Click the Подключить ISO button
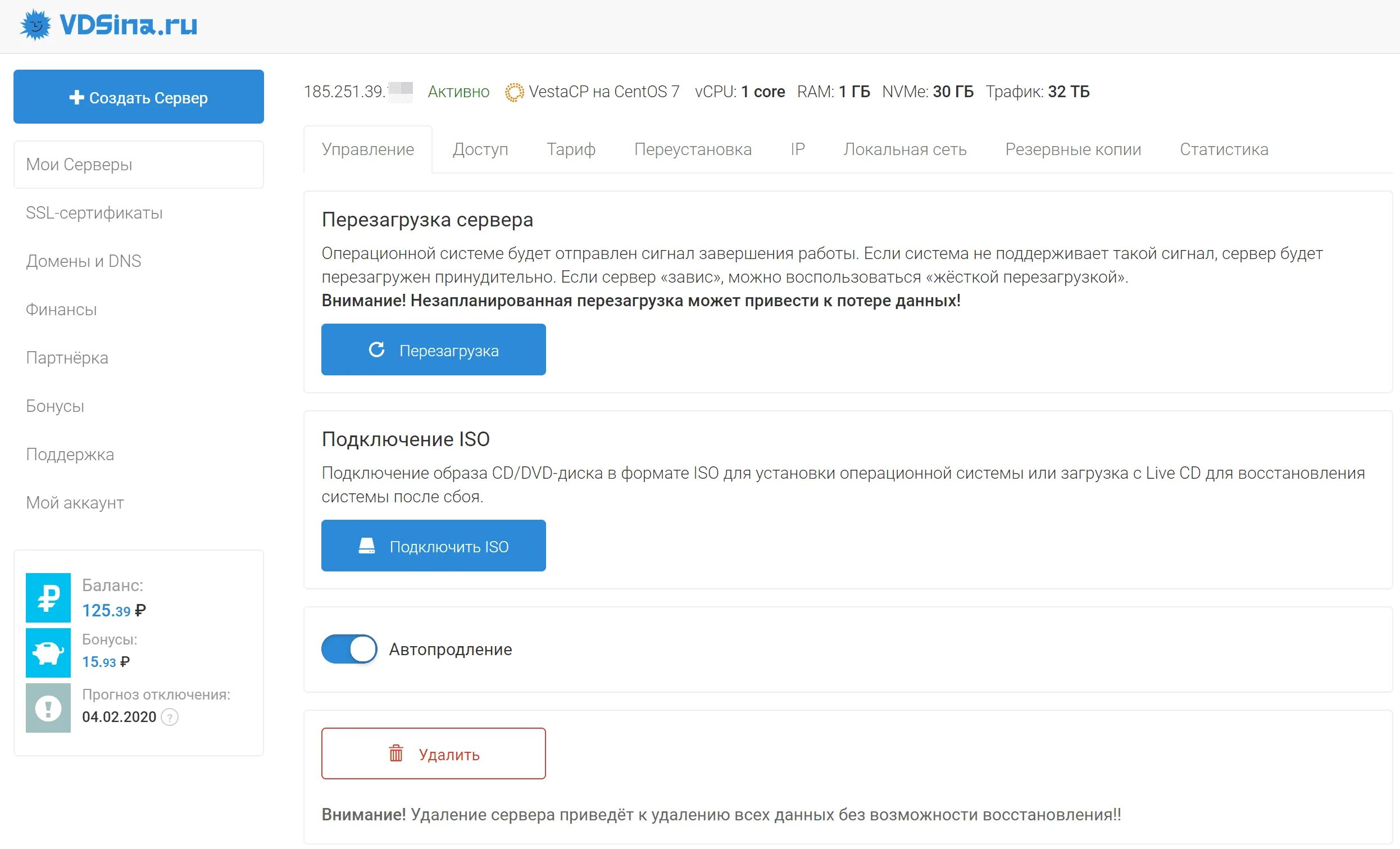Viewport: 1400px width, 849px height. tap(434, 546)
